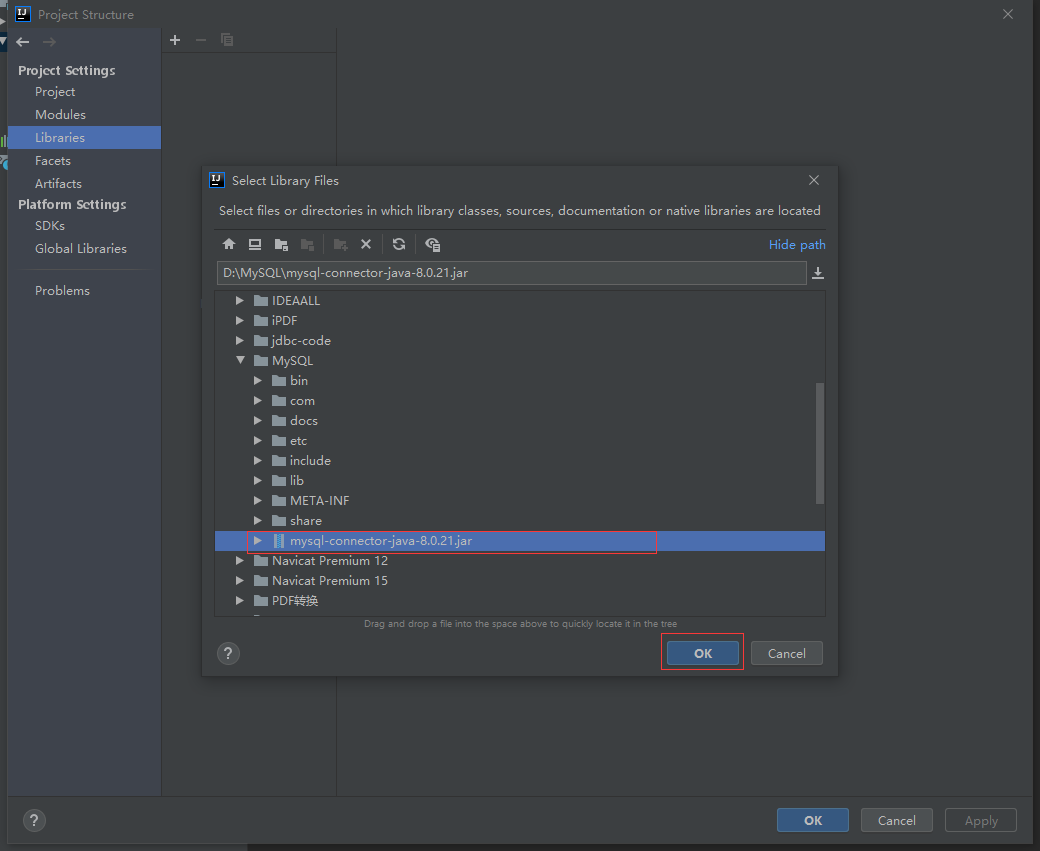
Task: Expand Navicat Premium 12 folder
Action: [239, 560]
